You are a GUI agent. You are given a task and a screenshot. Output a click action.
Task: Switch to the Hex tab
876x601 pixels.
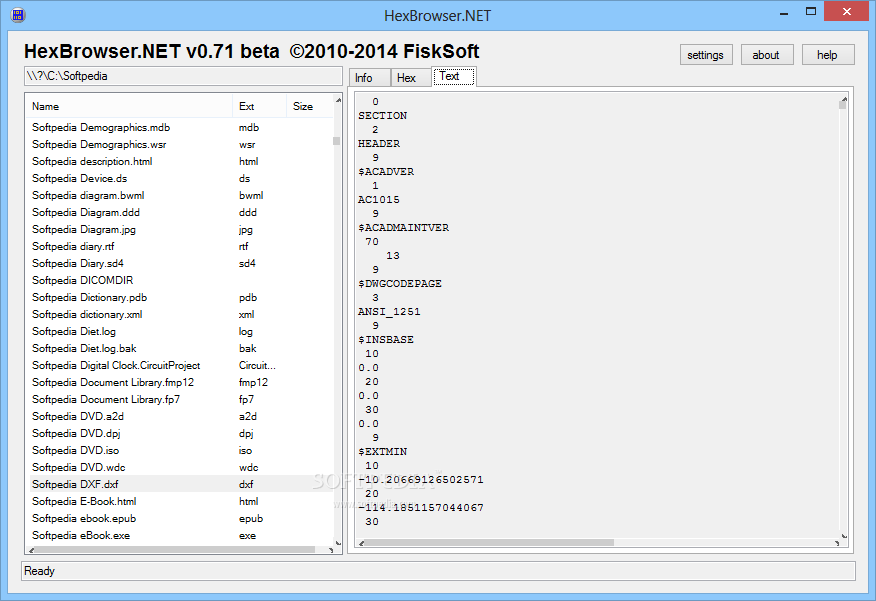point(411,78)
